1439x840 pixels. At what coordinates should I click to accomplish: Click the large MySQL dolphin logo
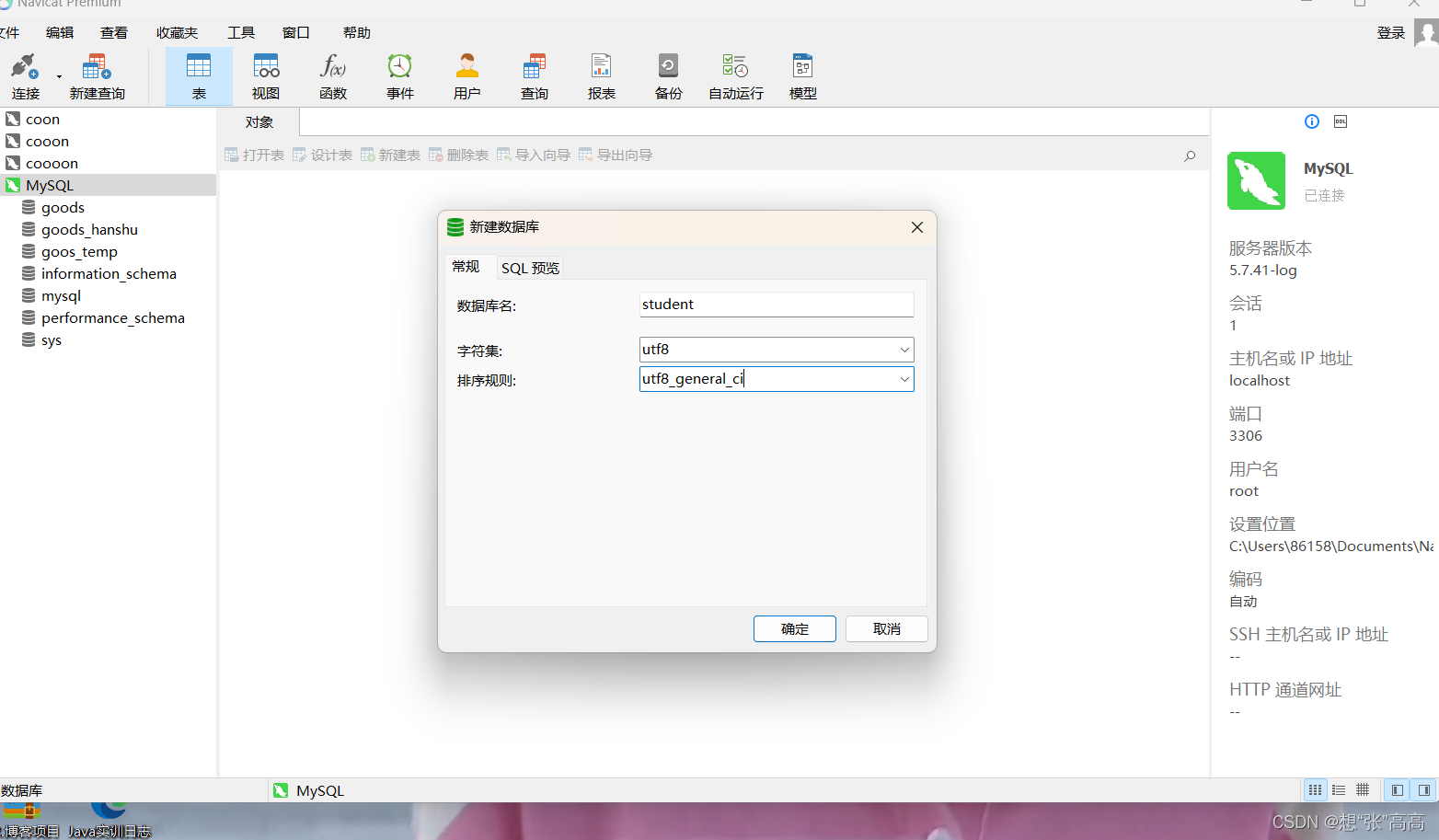[1256, 181]
